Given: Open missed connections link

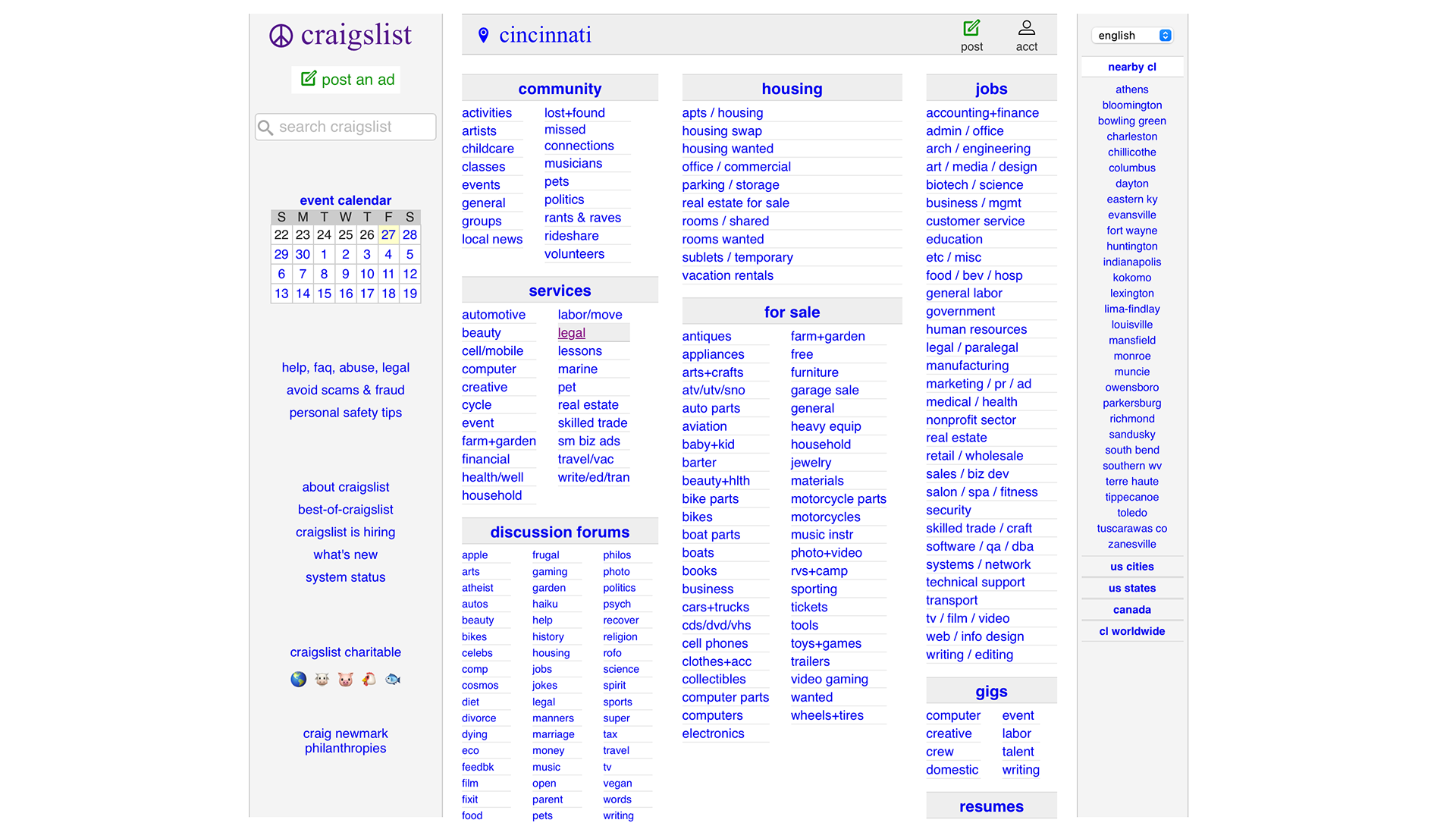Looking at the screenshot, I should pyautogui.click(x=579, y=137).
